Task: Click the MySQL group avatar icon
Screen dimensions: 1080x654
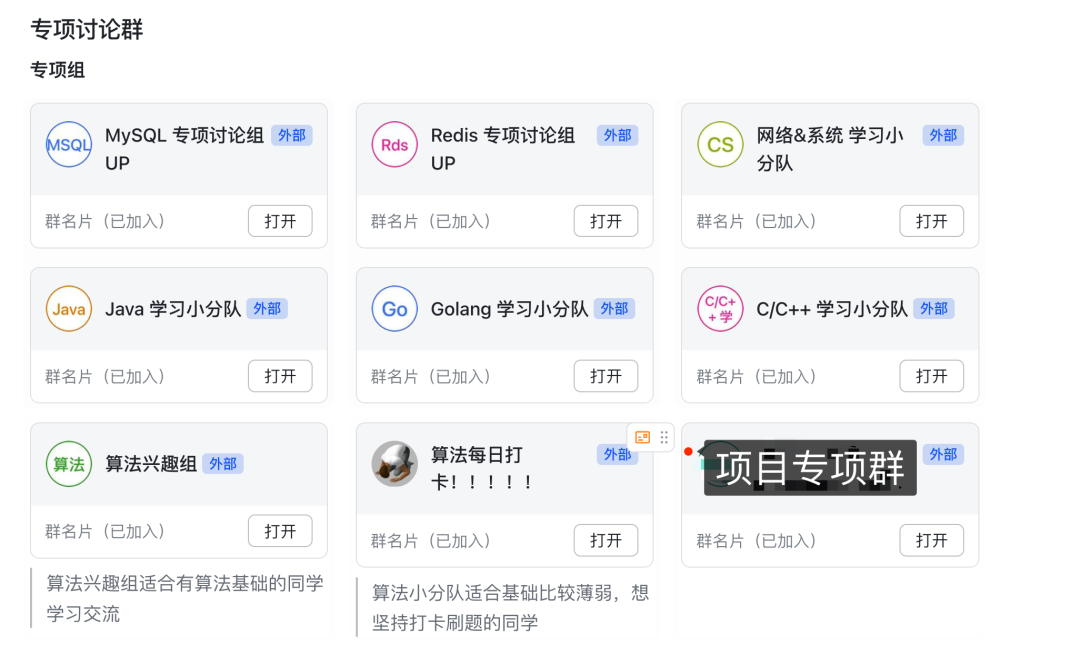Action: [x=69, y=145]
